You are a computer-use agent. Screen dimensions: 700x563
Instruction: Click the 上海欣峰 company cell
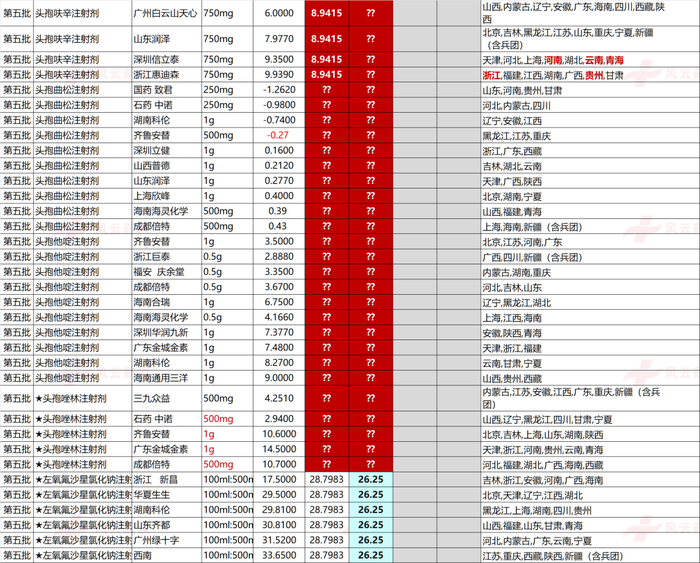167,196
